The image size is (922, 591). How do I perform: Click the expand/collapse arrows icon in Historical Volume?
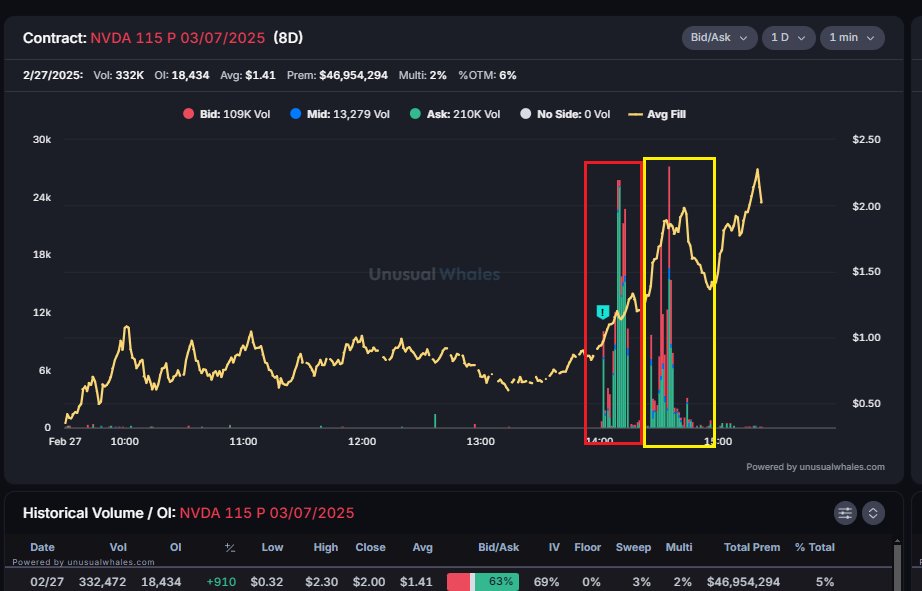click(x=873, y=513)
